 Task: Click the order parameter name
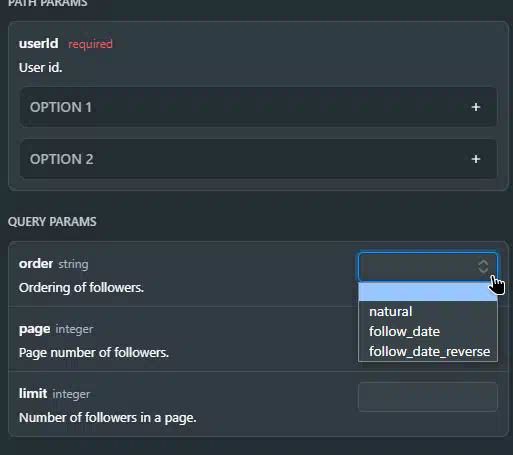(x=36, y=264)
